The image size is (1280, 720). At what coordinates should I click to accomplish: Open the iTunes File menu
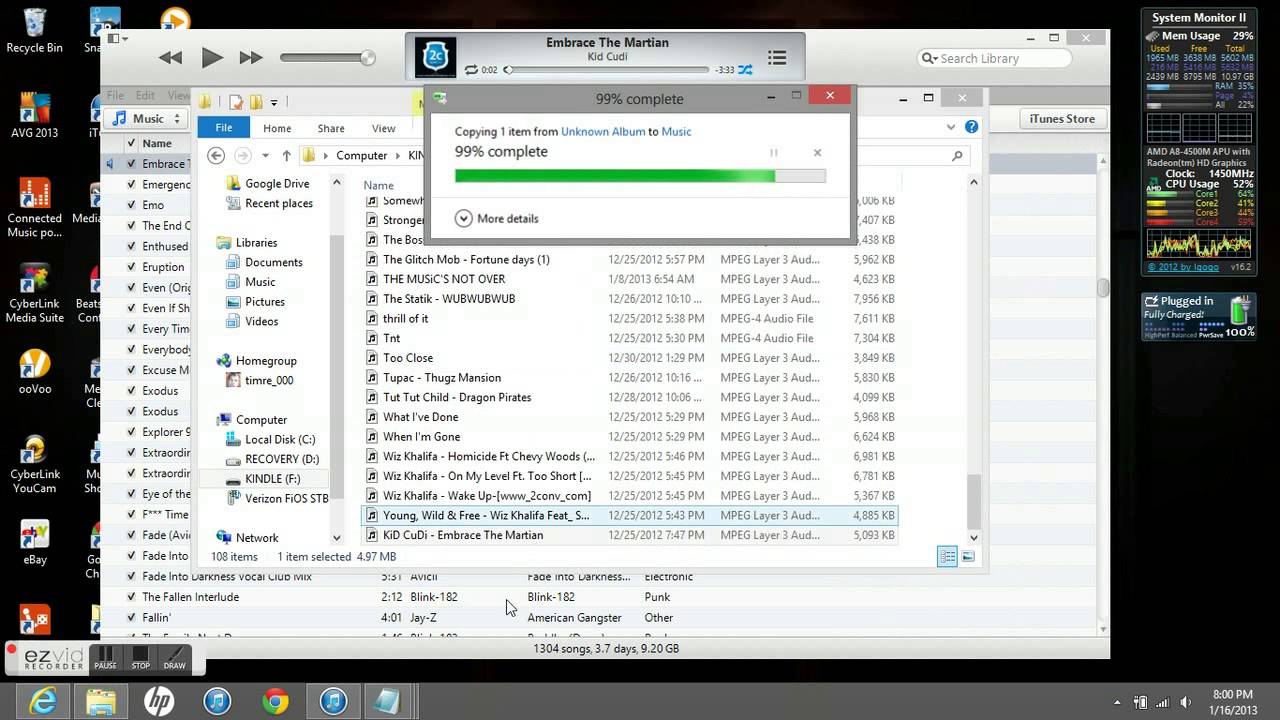(116, 96)
